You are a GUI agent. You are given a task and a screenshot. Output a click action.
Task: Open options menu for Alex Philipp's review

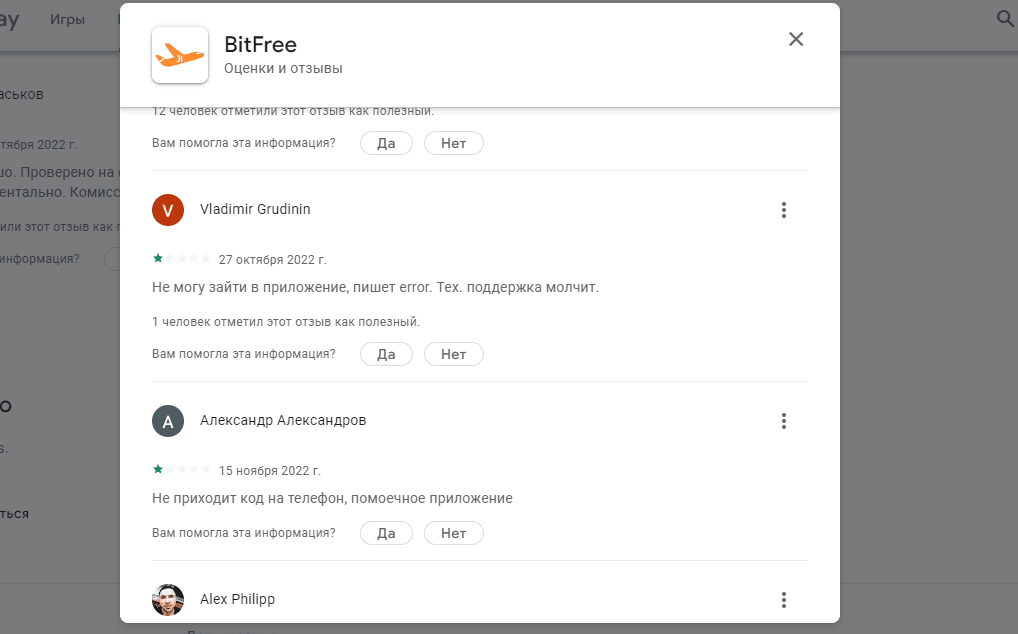pyautogui.click(x=784, y=600)
